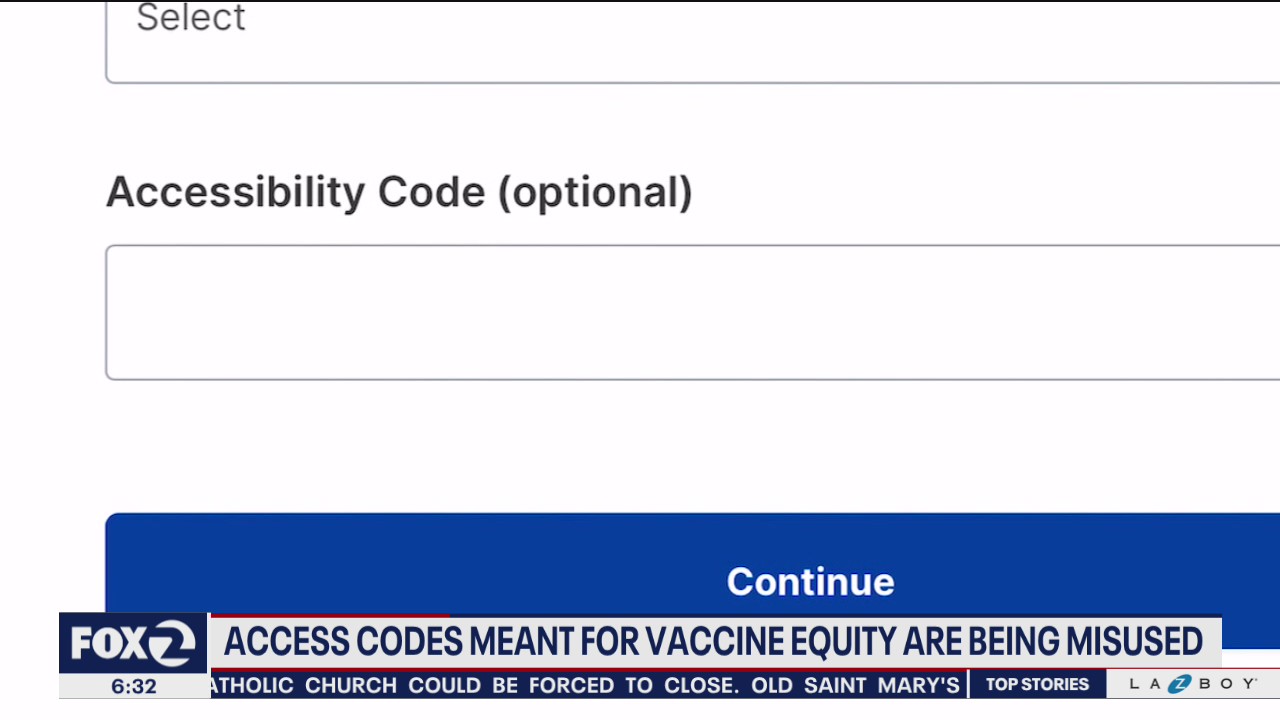
Task: Click the 6:32 clock display
Action: [x=134, y=687]
